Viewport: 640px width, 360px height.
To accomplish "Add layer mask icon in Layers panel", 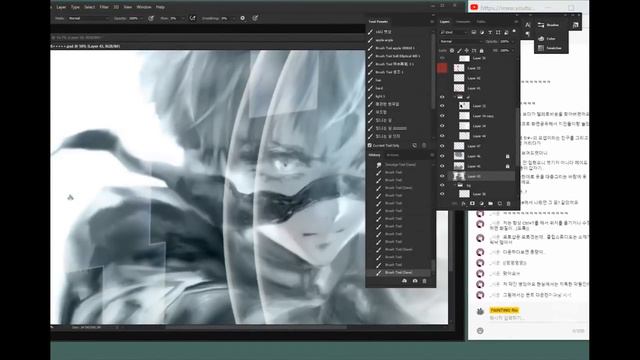I will (472, 203).
